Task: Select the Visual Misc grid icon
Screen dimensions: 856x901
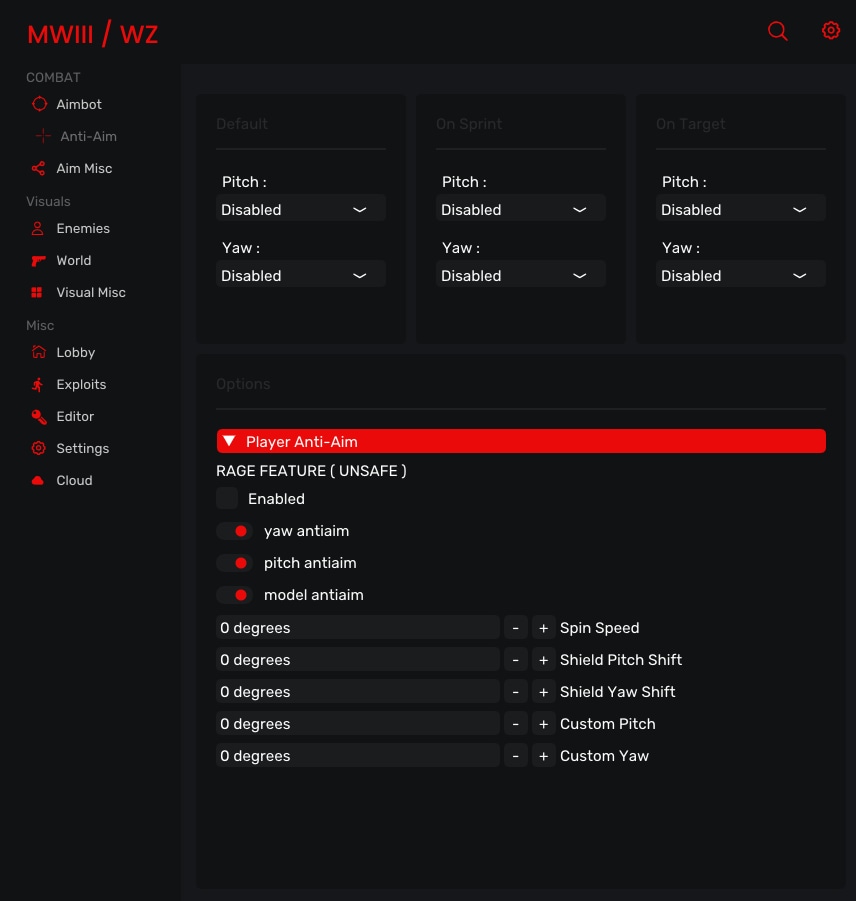Action: 38,292
